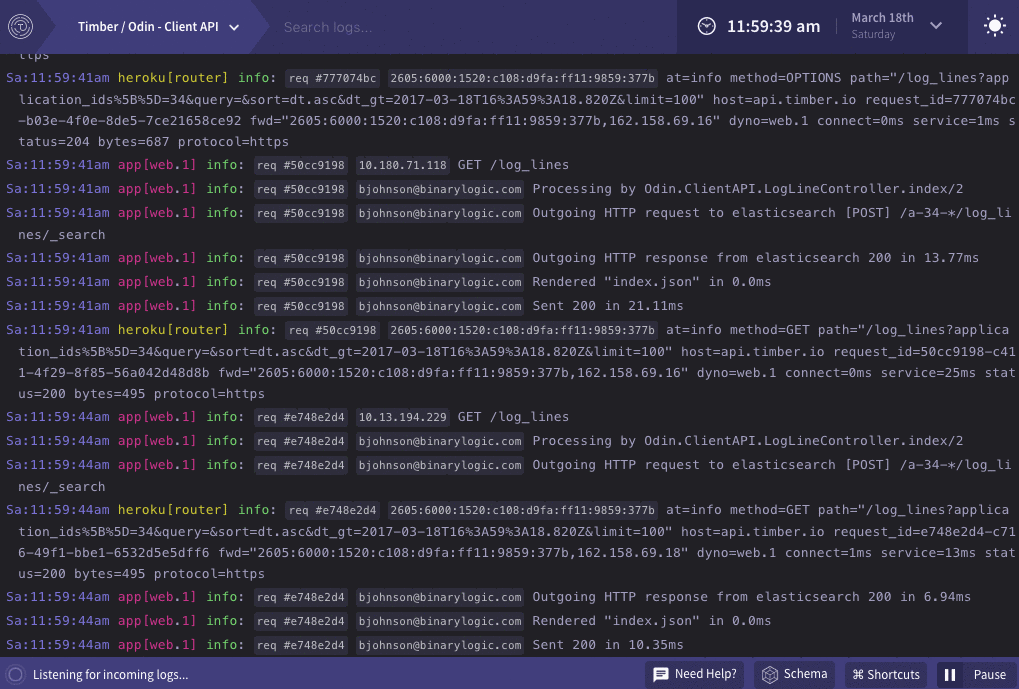This screenshot has height=689, width=1019.
Task: Click the email tag on the 'Sent 200 in 21.11ms' row
Action: click(x=440, y=306)
